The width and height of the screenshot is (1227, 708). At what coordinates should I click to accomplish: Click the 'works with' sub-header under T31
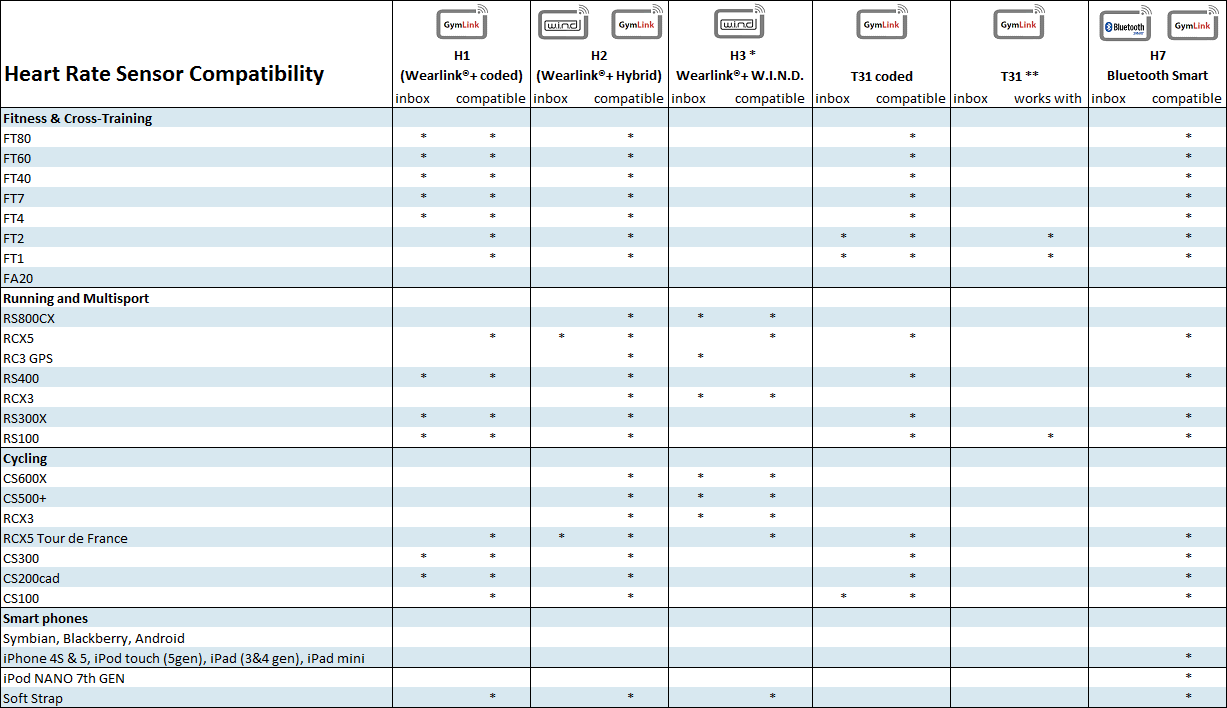click(x=1047, y=98)
